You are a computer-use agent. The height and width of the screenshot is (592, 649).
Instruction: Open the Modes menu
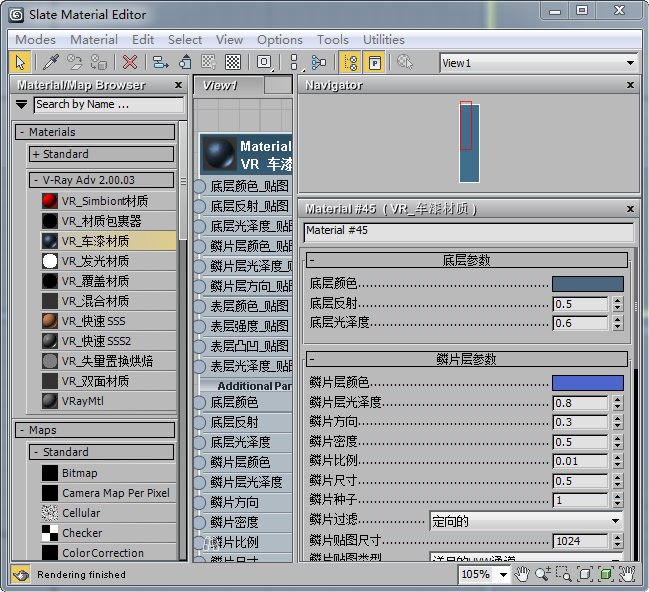[36, 40]
